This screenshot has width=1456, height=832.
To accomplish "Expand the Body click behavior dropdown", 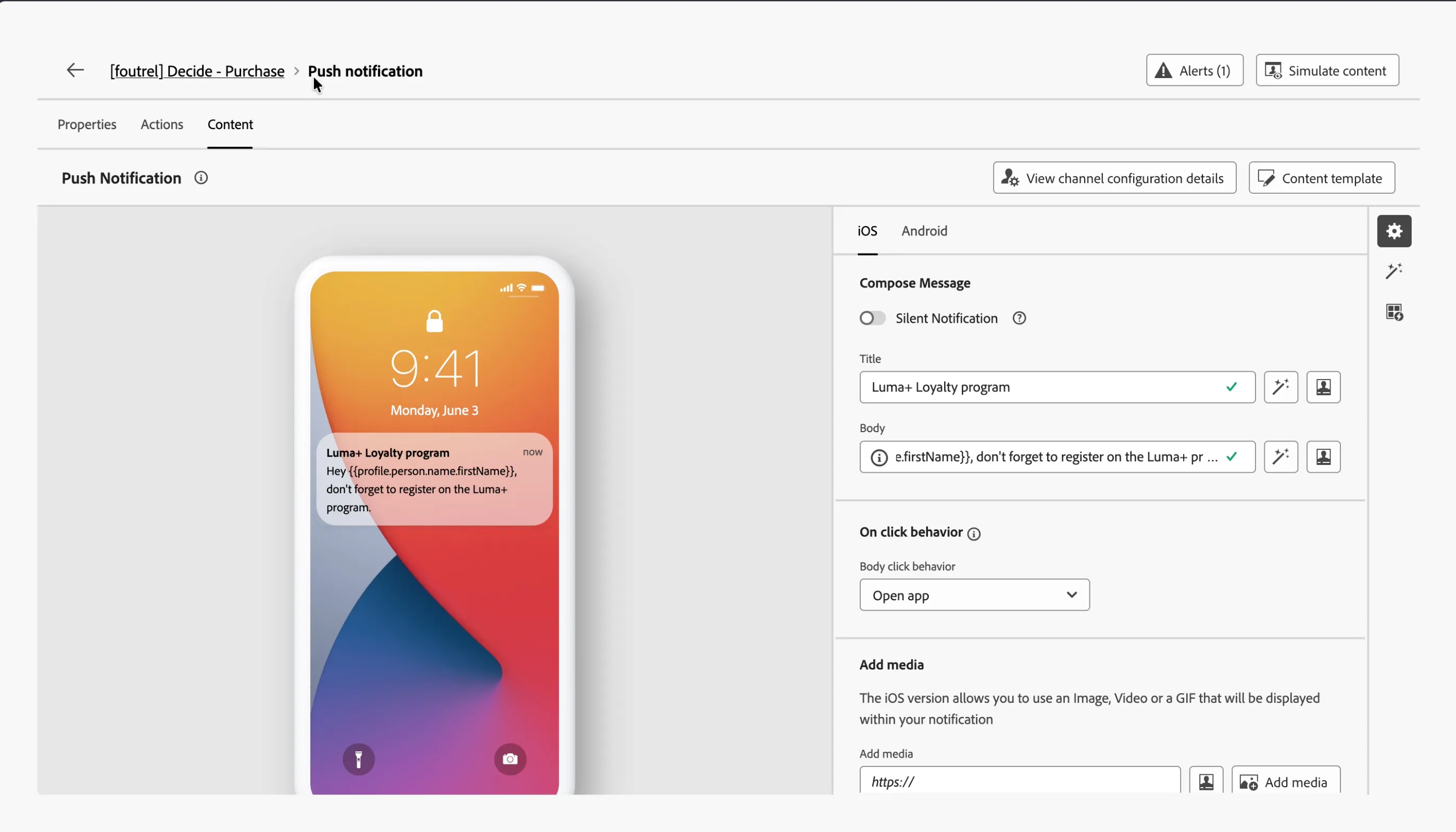I will tap(974, 595).
